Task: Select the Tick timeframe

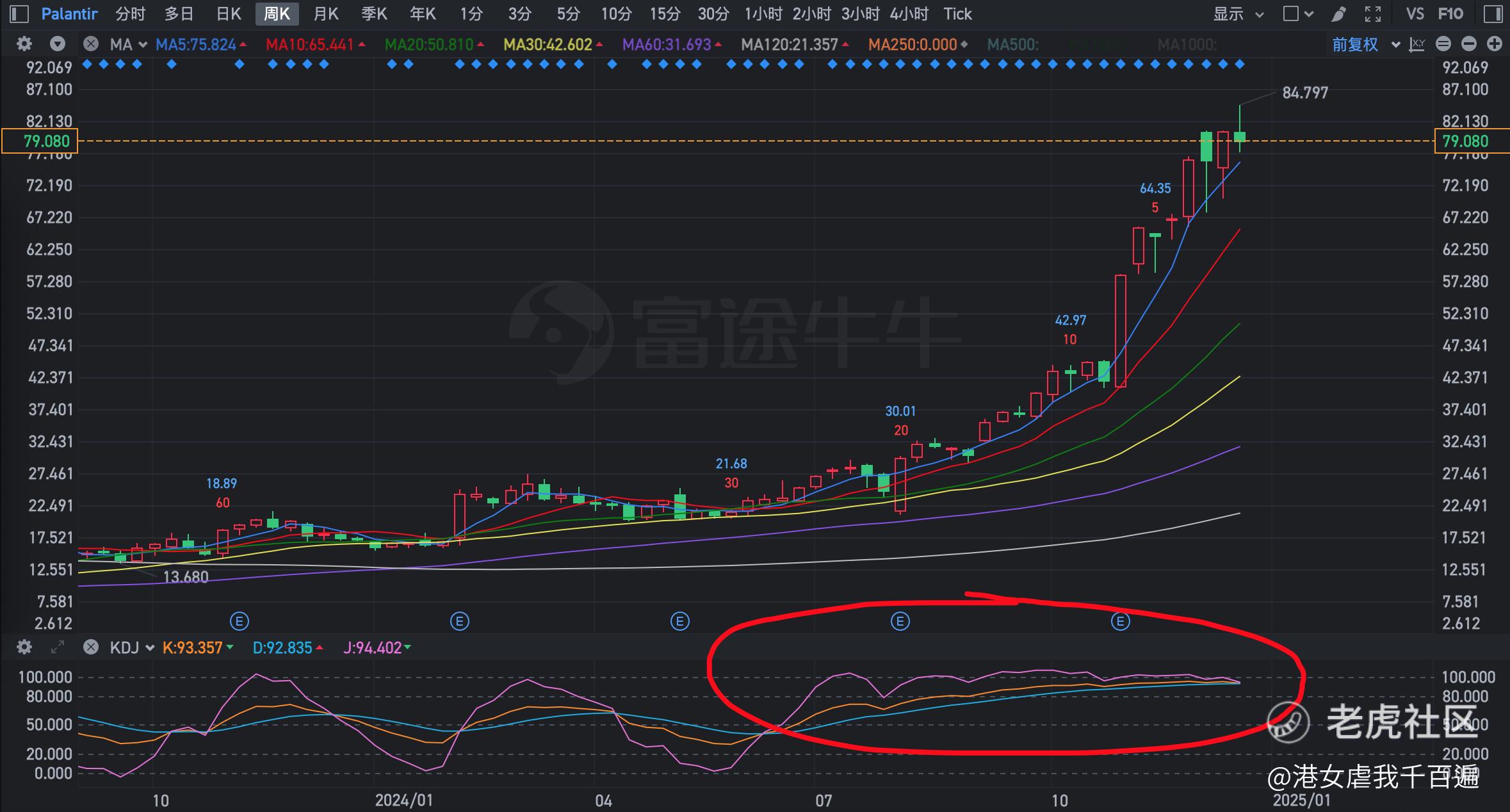Action: tap(958, 13)
